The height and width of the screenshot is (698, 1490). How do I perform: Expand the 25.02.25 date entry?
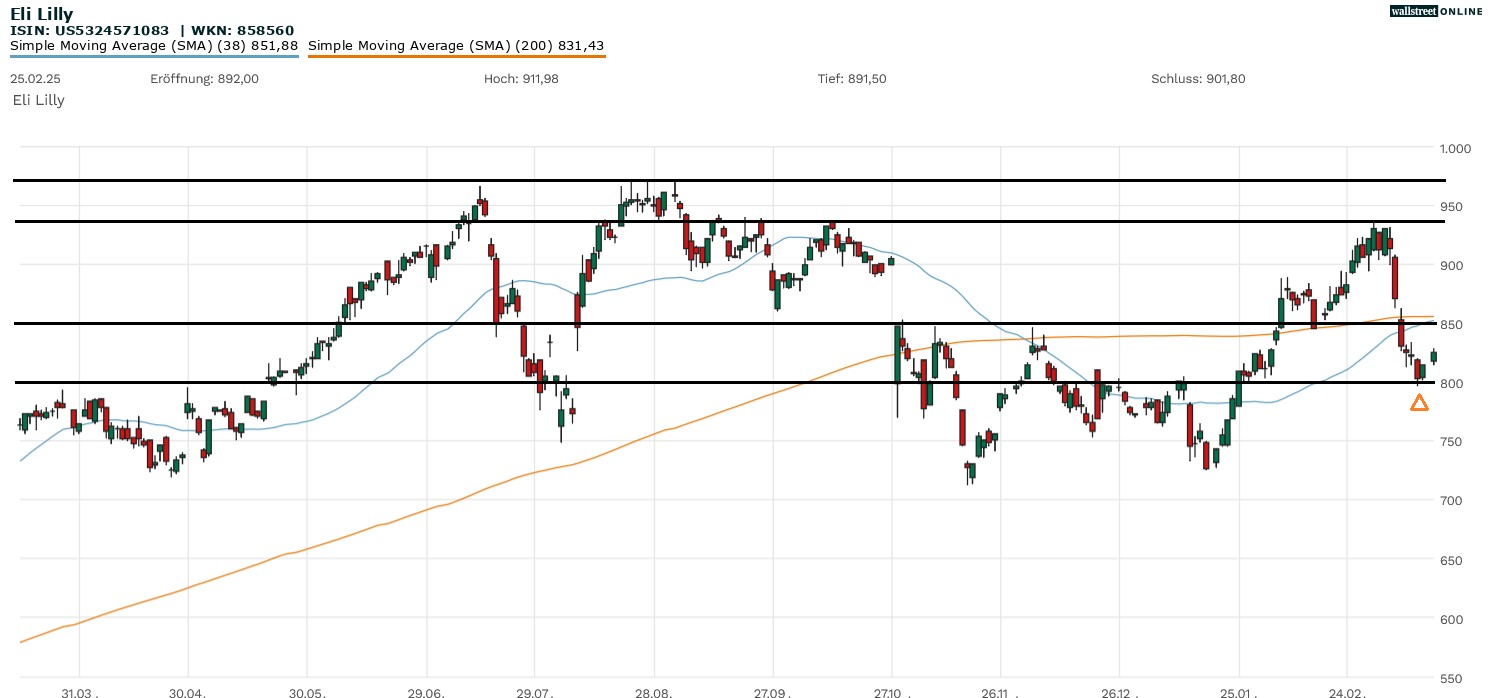35,78
